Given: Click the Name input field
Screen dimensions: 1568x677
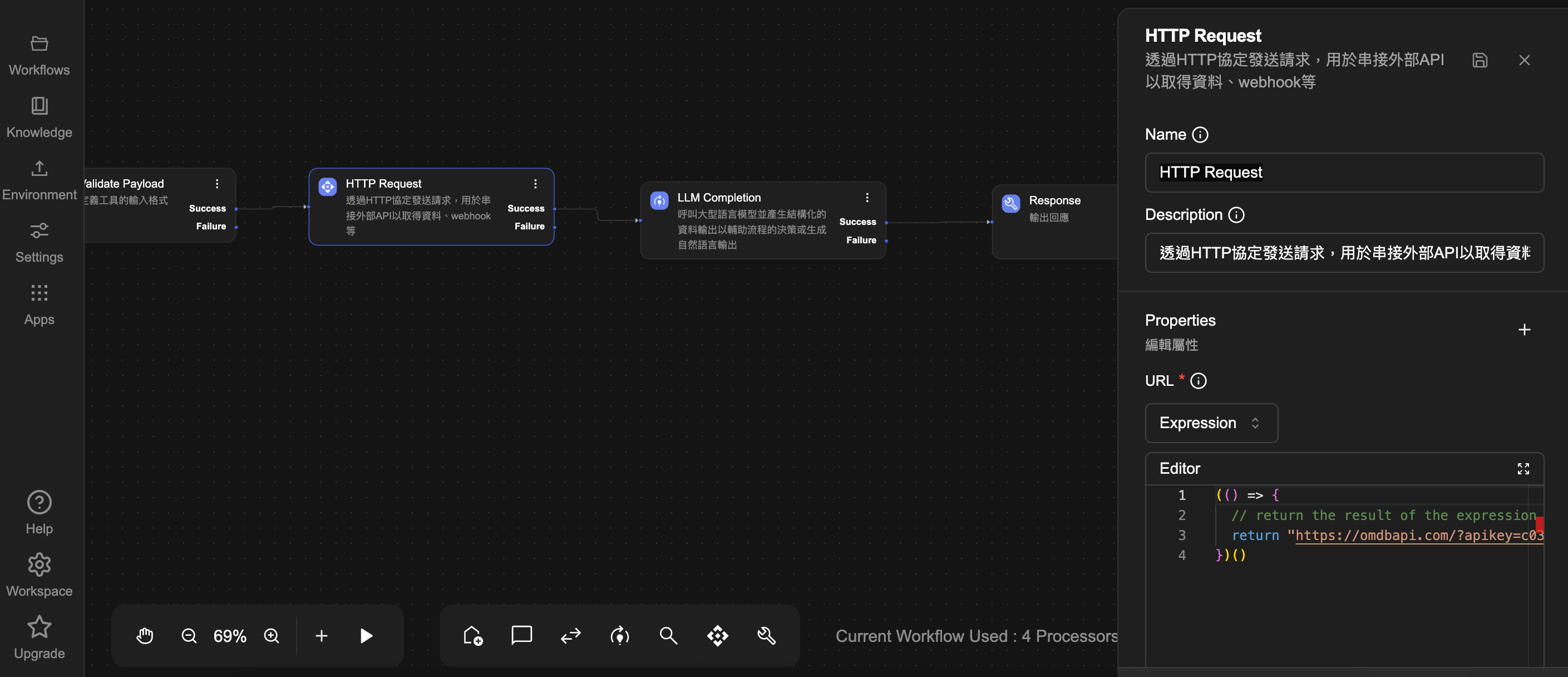Looking at the screenshot, I should (x=1344, y=172).
